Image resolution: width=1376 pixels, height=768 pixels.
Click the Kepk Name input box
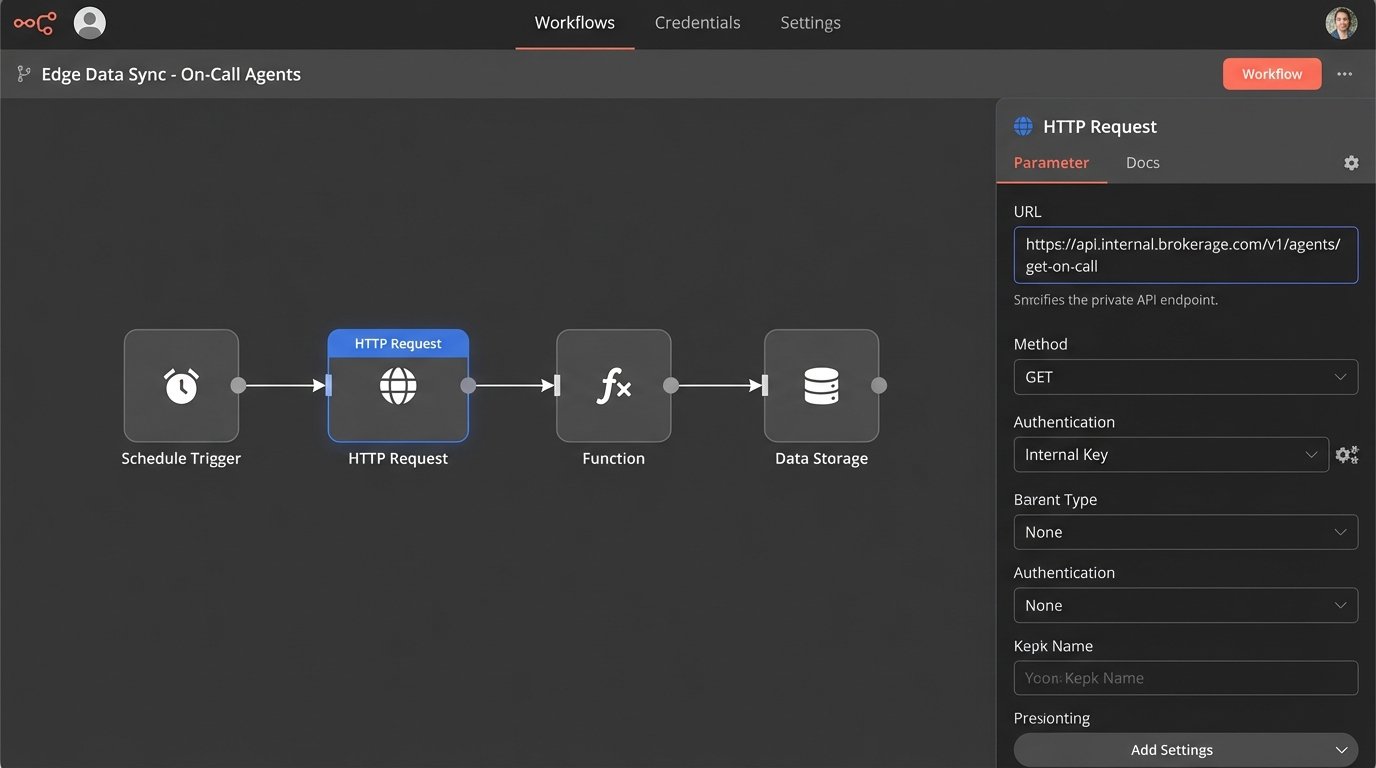point(1185,678)
